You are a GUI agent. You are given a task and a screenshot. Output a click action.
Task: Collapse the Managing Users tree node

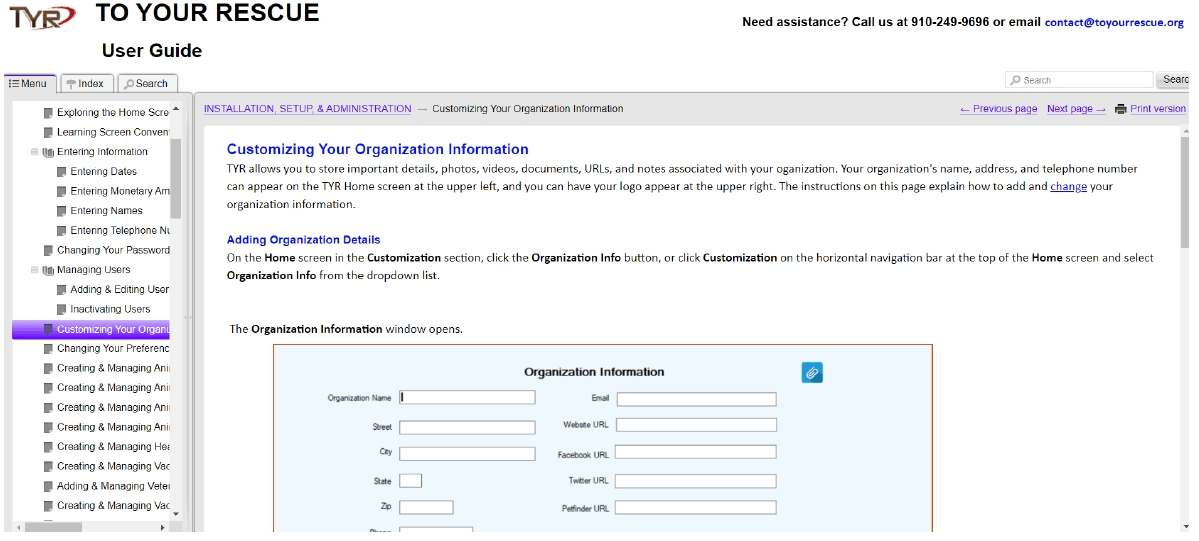34,269
